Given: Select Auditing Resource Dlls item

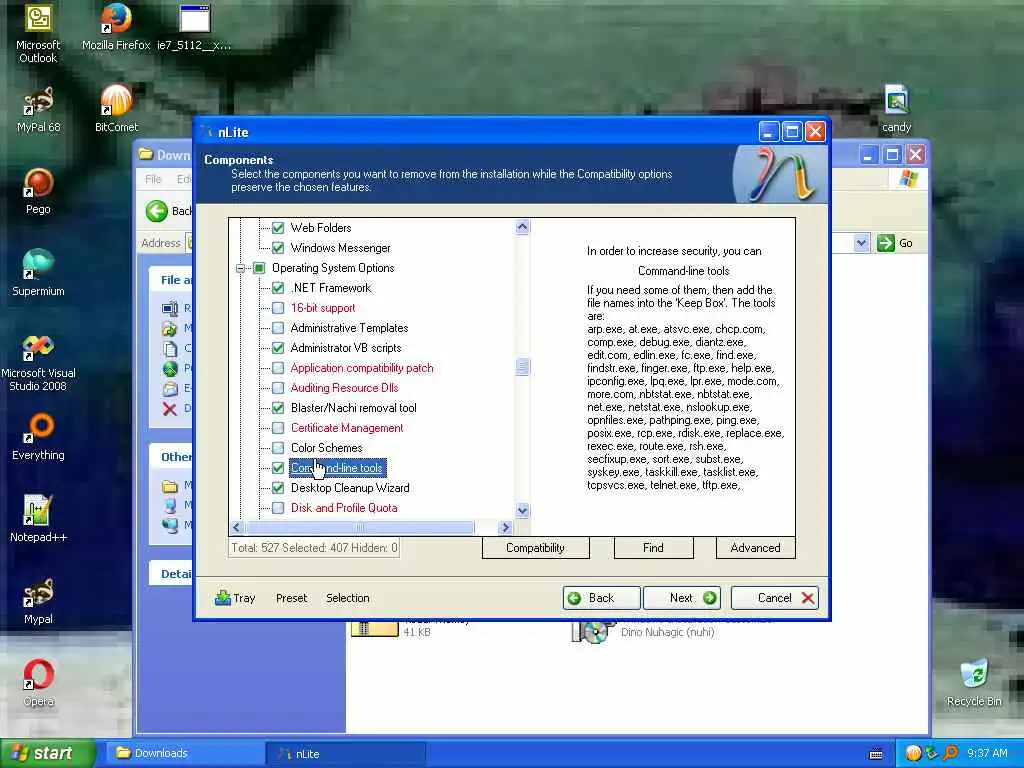Looking at the screenshot, I should [344, 388].
